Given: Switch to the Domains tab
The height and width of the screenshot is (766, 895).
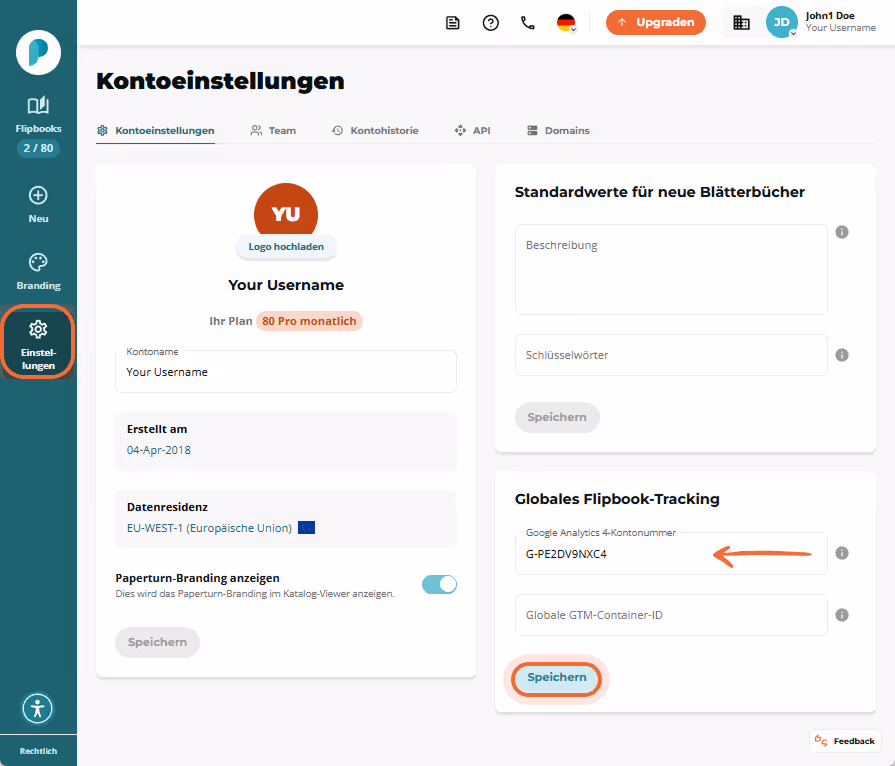Looking at the screenshot, I should (558, 131).
